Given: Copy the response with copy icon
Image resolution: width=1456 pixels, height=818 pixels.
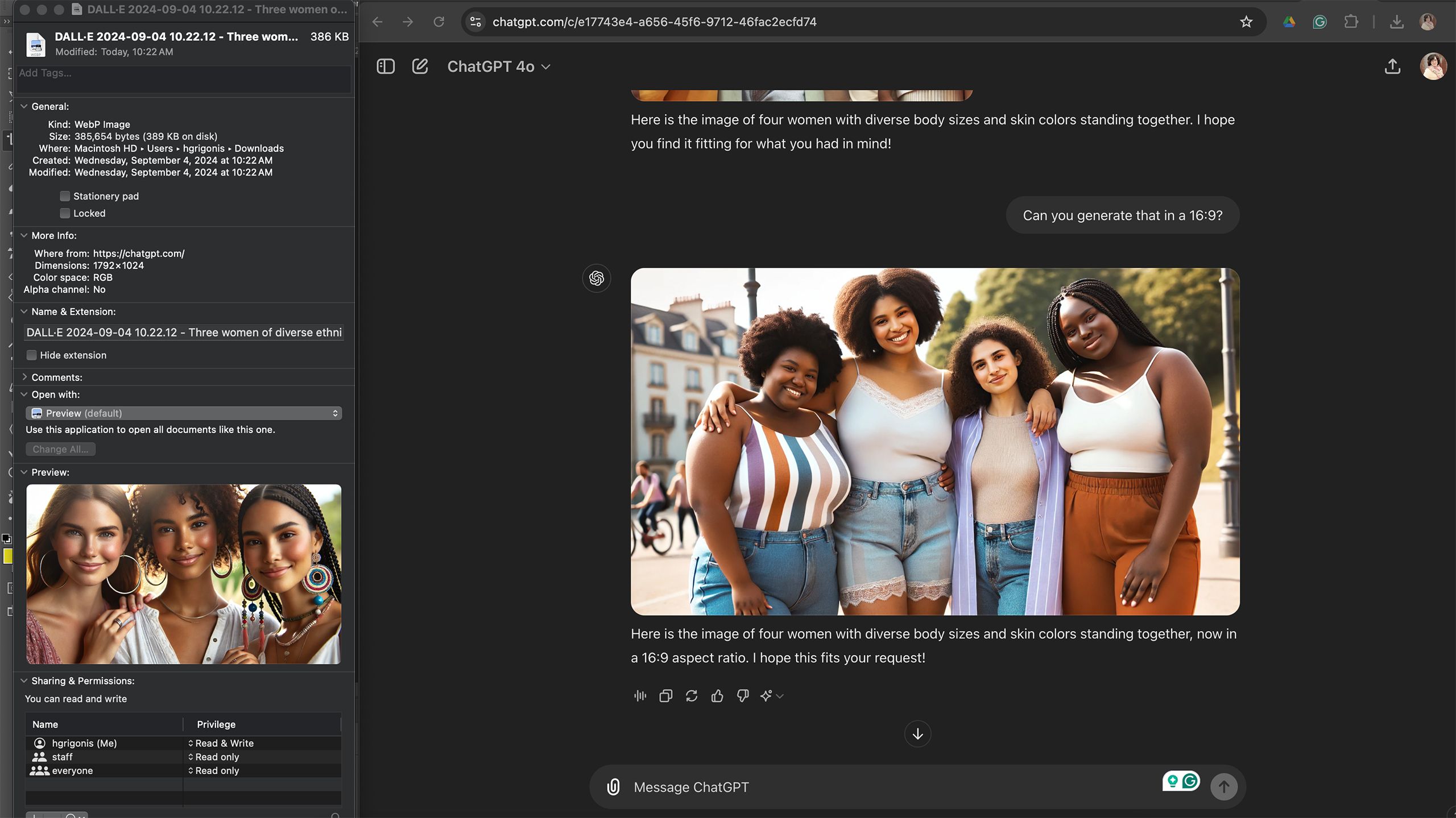Looking at the screenshot, I should [x=665, y=696].
